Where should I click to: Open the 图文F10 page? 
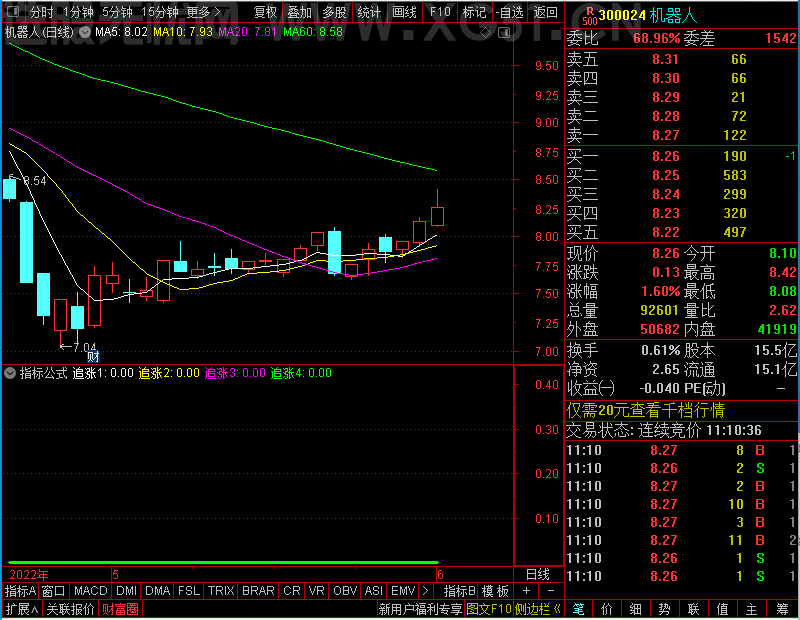489,609
